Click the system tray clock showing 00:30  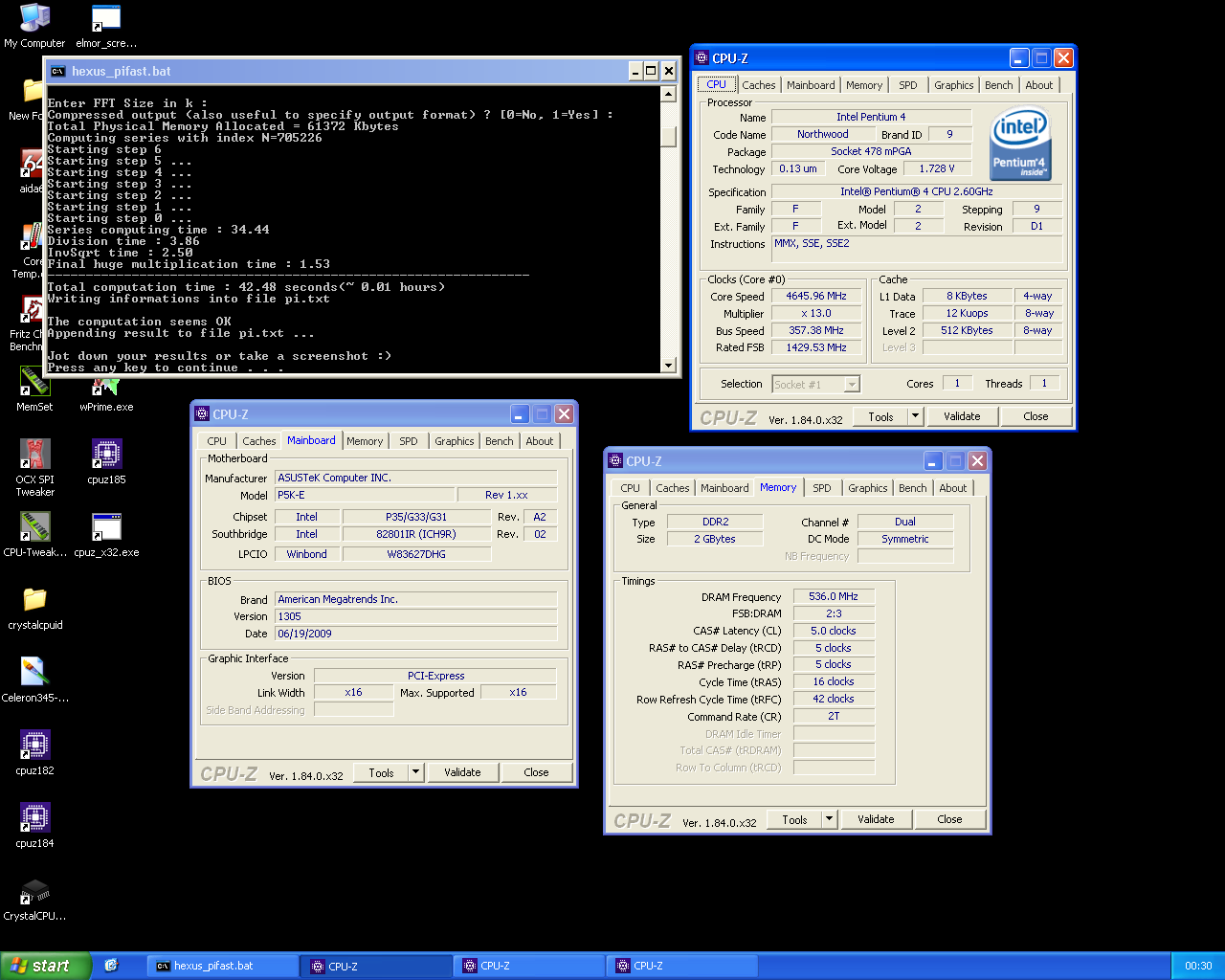coord(1198,966)
